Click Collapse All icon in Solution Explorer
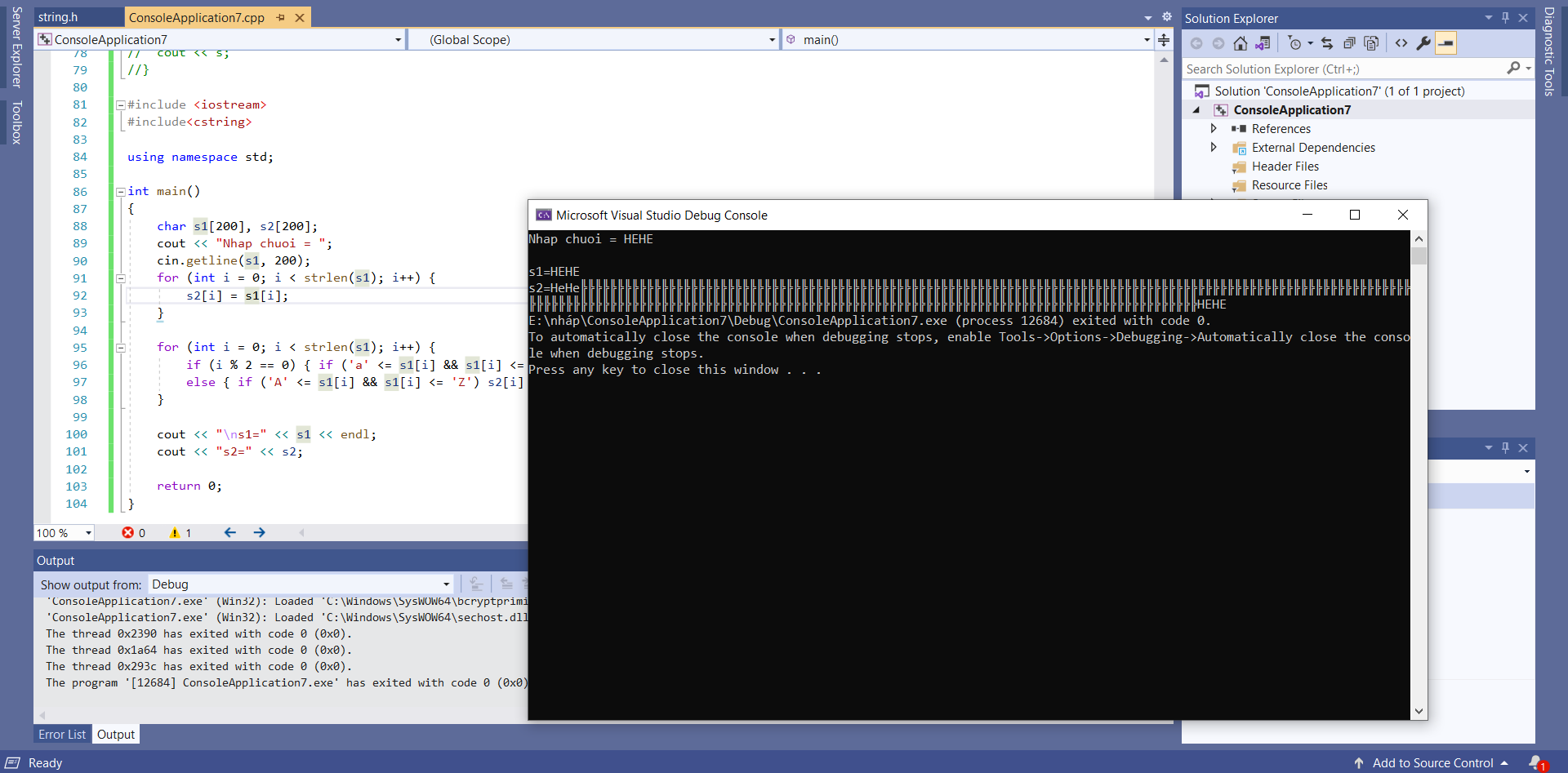The image size is (1568, 773). (x=1349, y=43)
